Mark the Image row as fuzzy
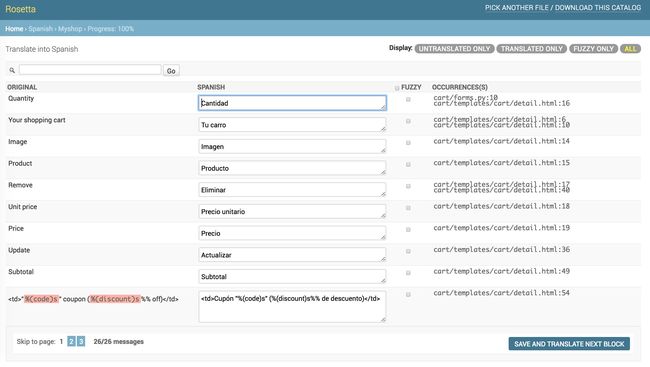 coord(408,143)
